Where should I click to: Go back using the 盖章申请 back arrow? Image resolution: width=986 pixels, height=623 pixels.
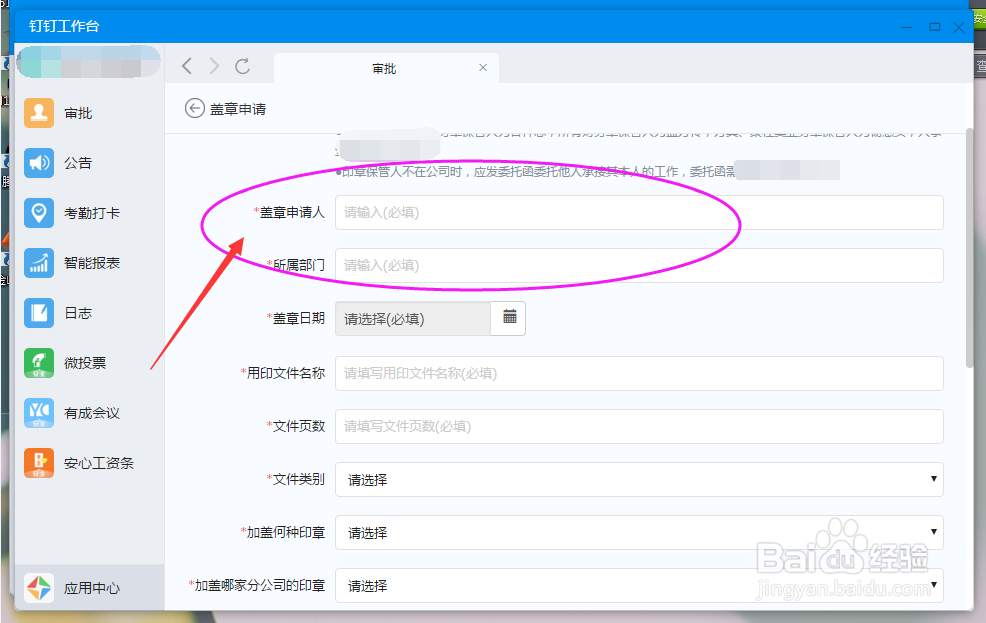click(194, 108)
